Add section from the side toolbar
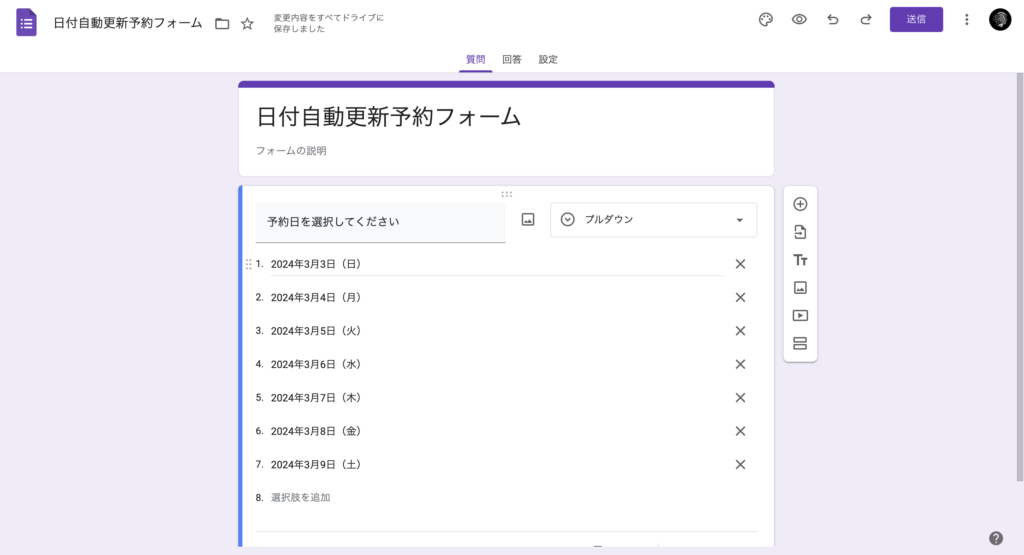 point(800,343)
